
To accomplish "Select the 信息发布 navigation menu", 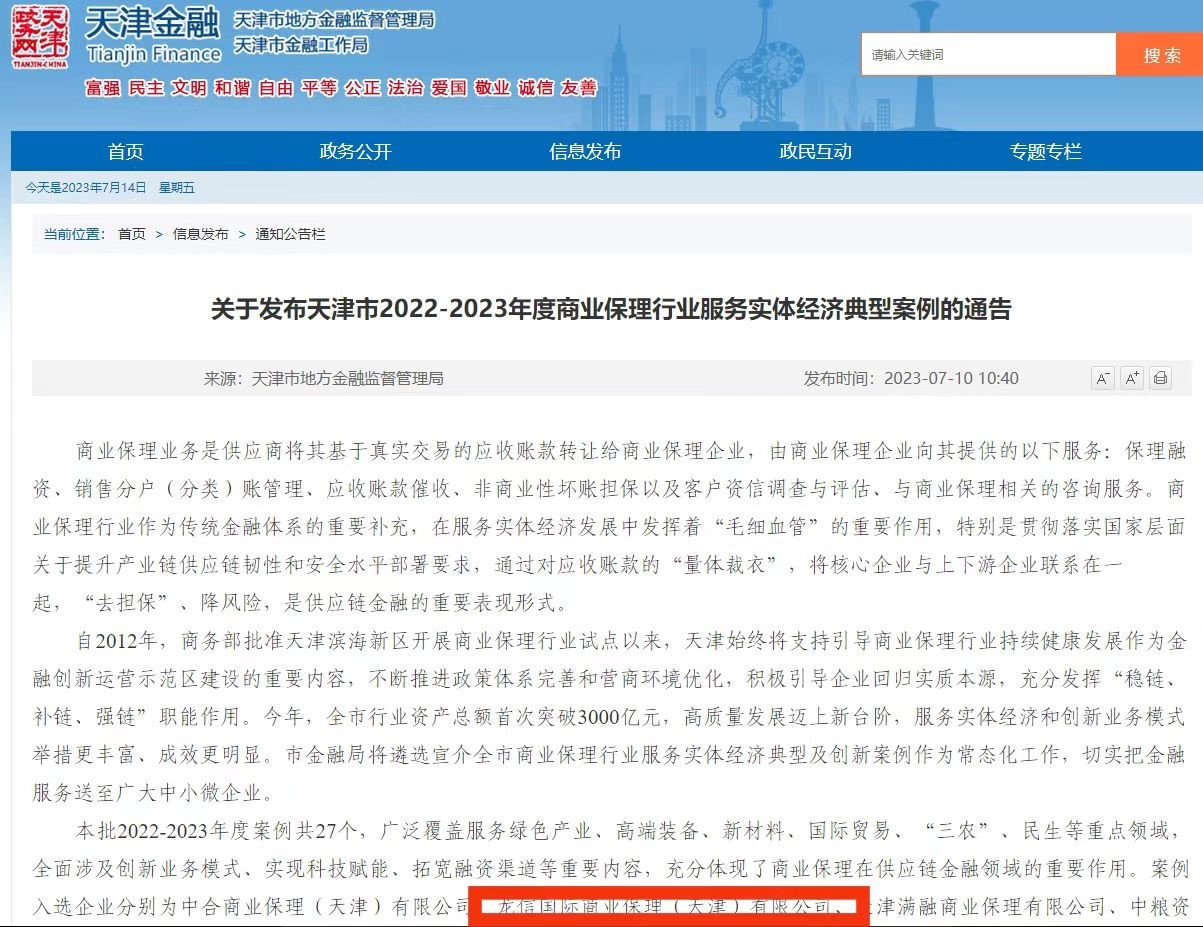I will point(586,151).
